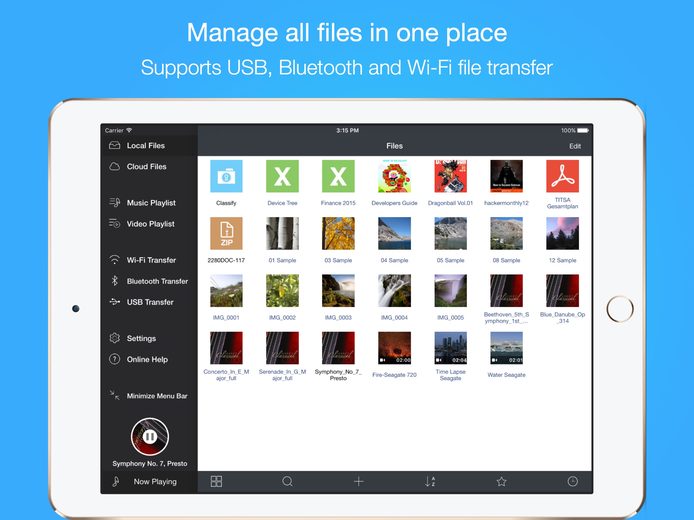Click the Minimize Menu Bar arrows icon
Viewport: 694px width, 520px height.
pos(115,395)
